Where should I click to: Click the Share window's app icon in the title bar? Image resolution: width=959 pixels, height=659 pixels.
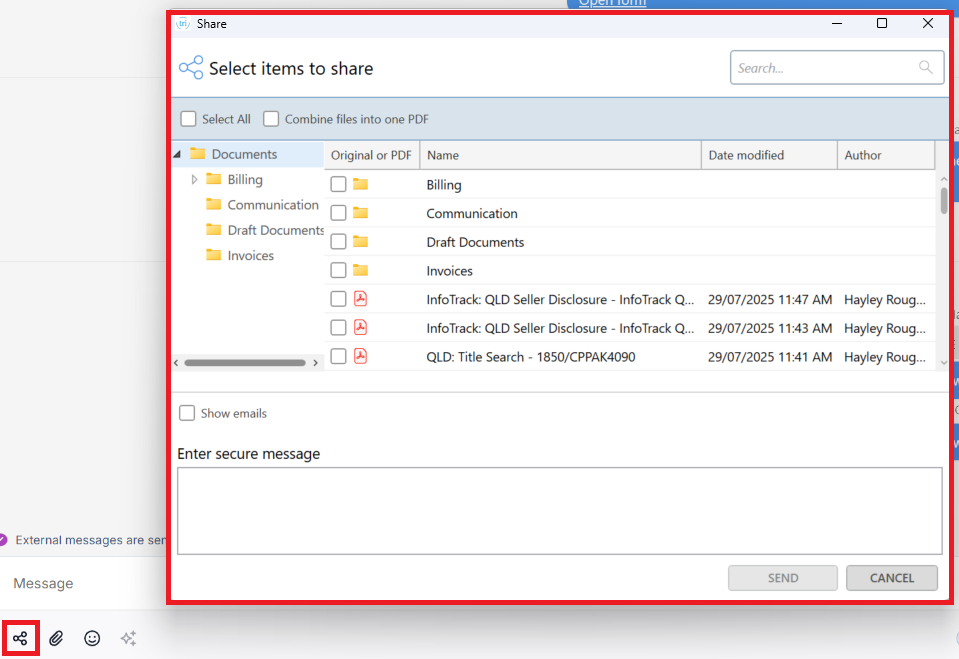coord(183,24)
